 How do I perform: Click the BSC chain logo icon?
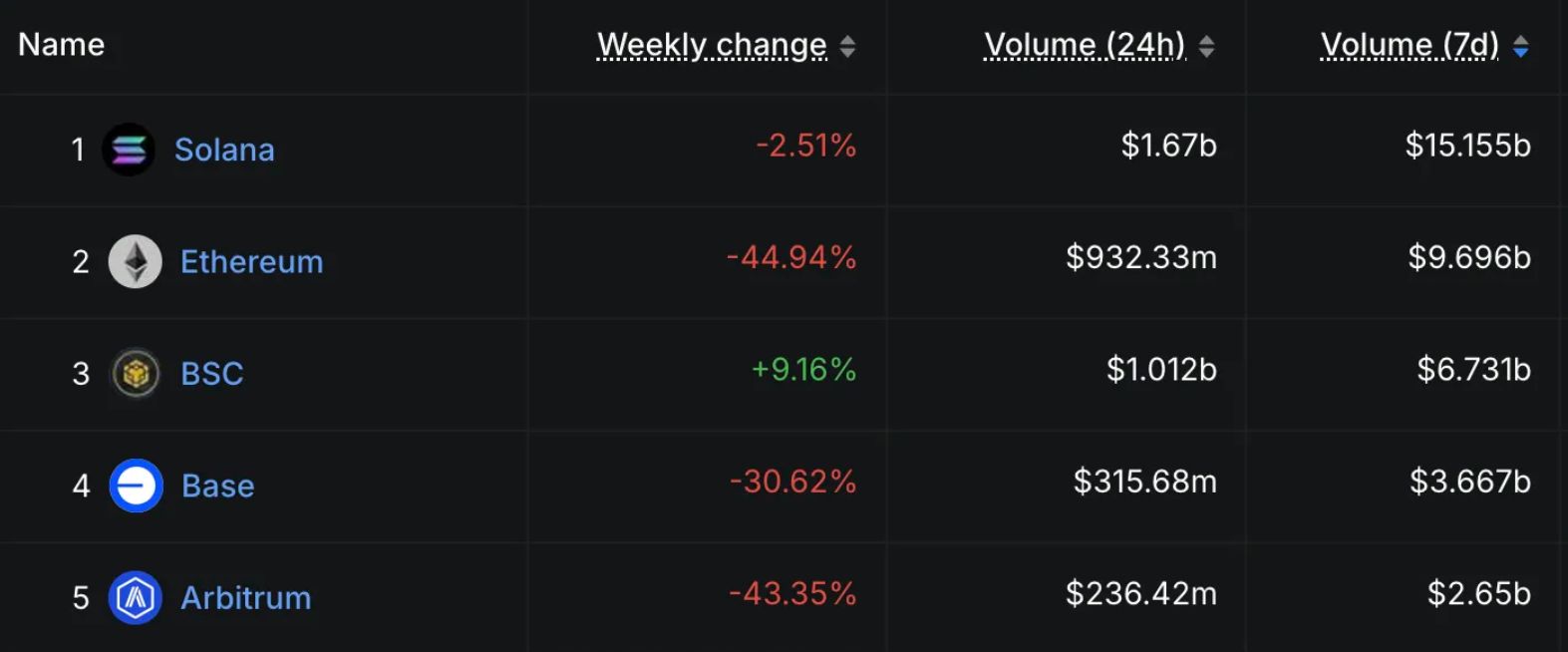click(x=136, y=374)
